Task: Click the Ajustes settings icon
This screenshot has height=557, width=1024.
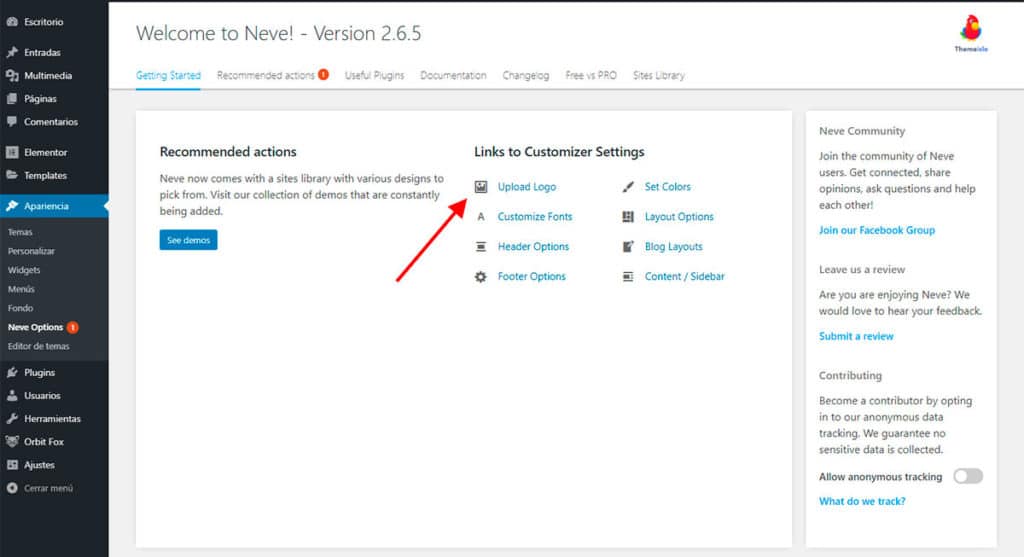Action: [12, 465]
